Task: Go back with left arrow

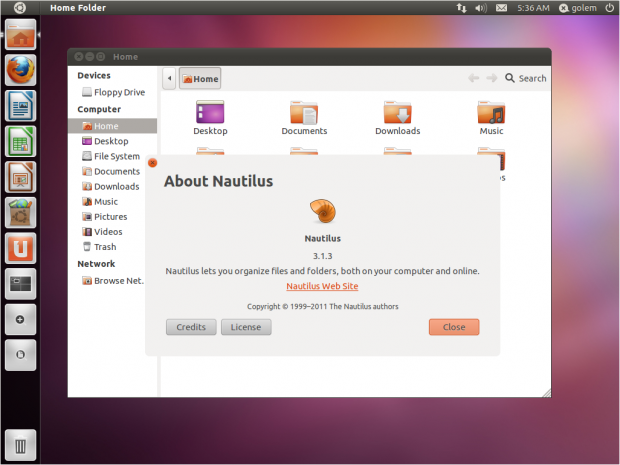Action: [x=474, y=78]
